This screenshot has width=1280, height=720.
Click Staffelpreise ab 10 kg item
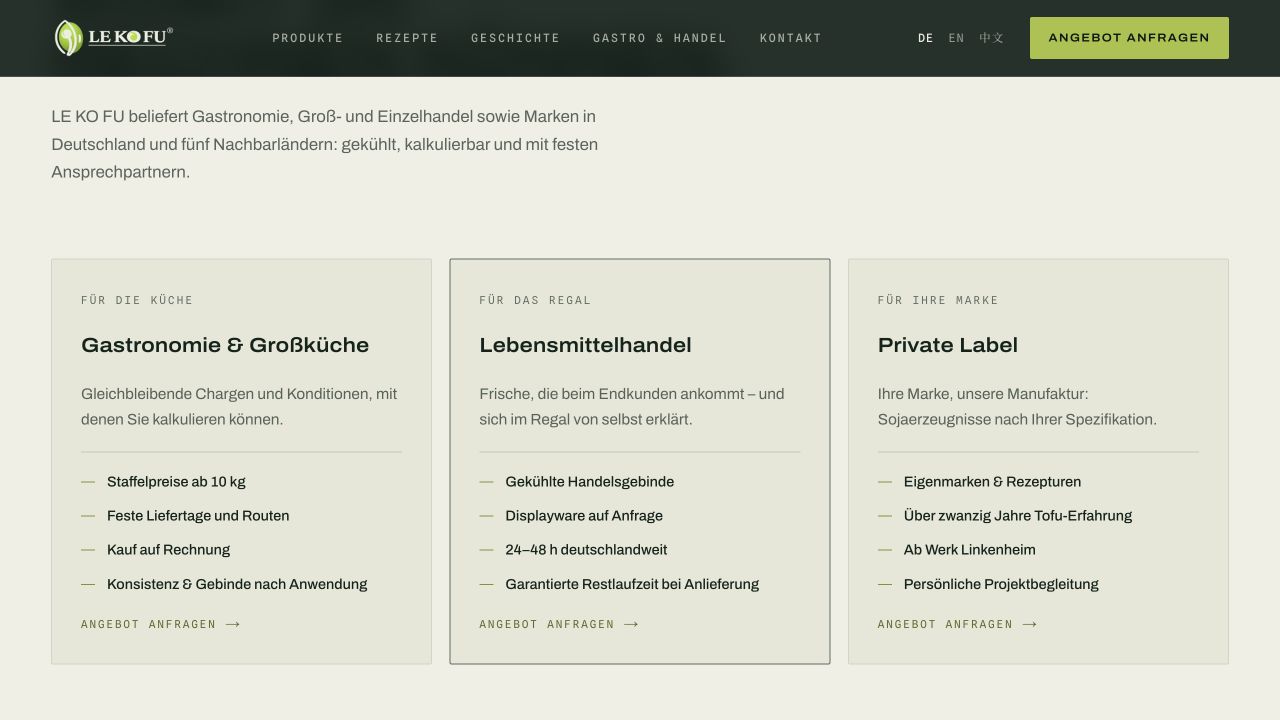tap(176, 482)
